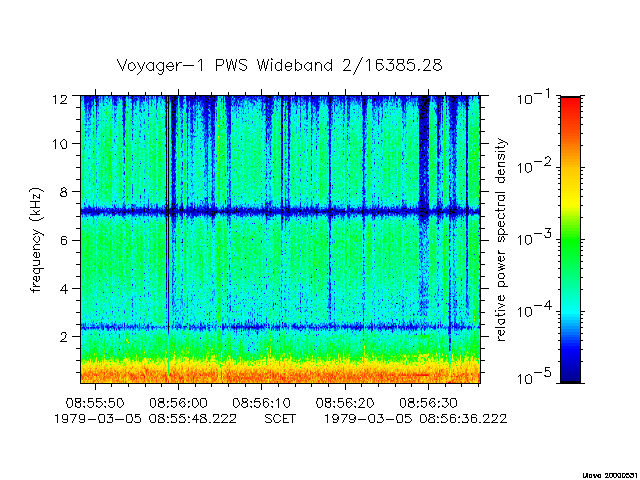Image resolution: width=640 pixels, height=480 pixels.
Task: Click the plot title 'Voyager-1 PWS Wideband 2/16385.28'
Action: coord(280,65)
